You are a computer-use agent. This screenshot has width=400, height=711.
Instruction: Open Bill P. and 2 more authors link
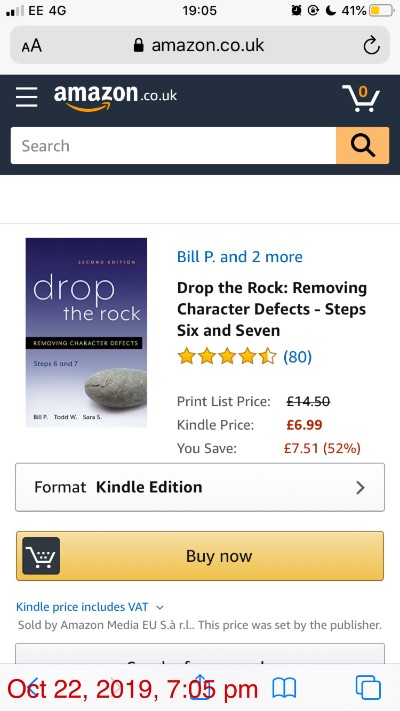pos(239,257)
